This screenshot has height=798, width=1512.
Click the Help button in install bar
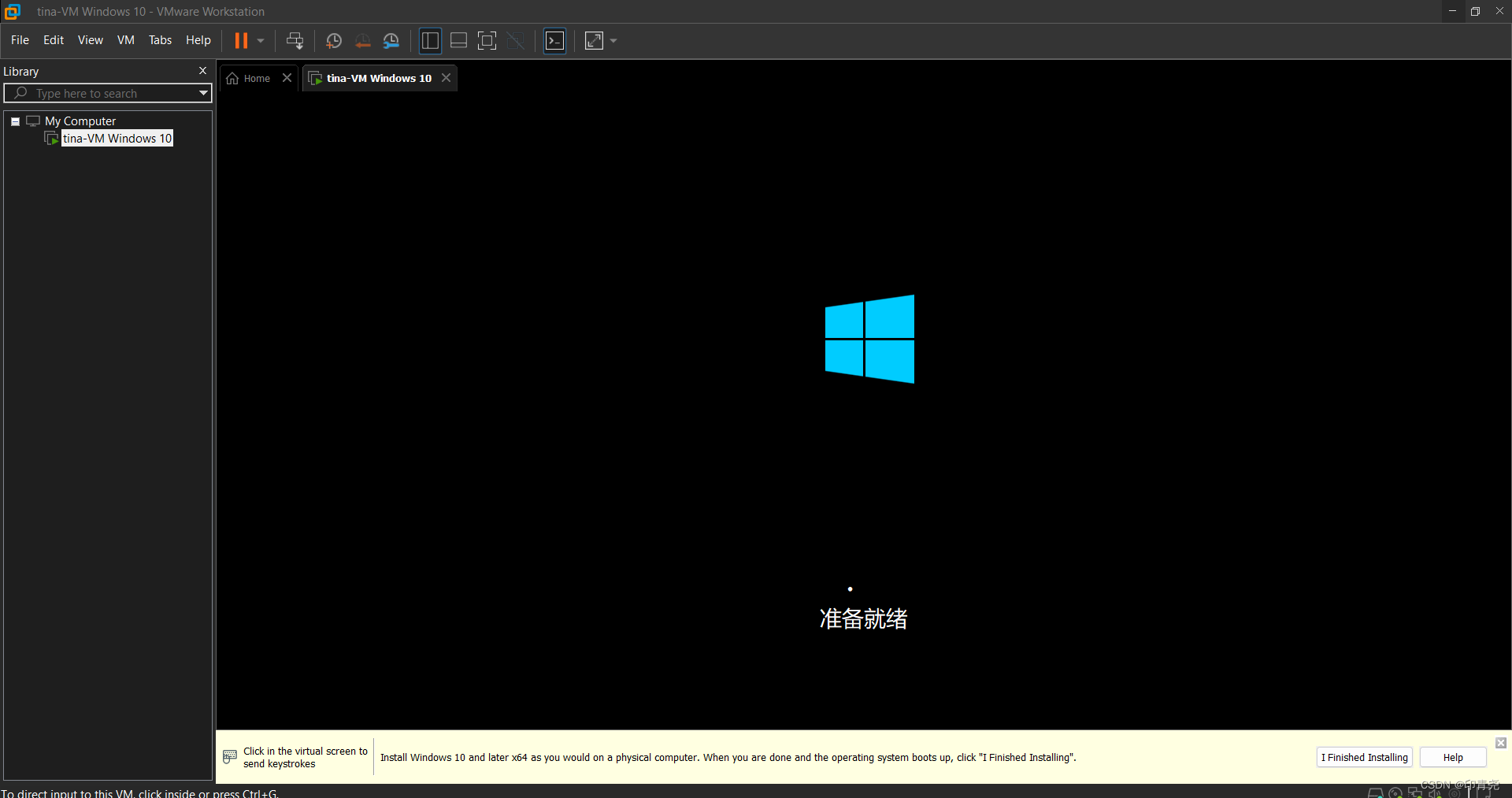1453,757
